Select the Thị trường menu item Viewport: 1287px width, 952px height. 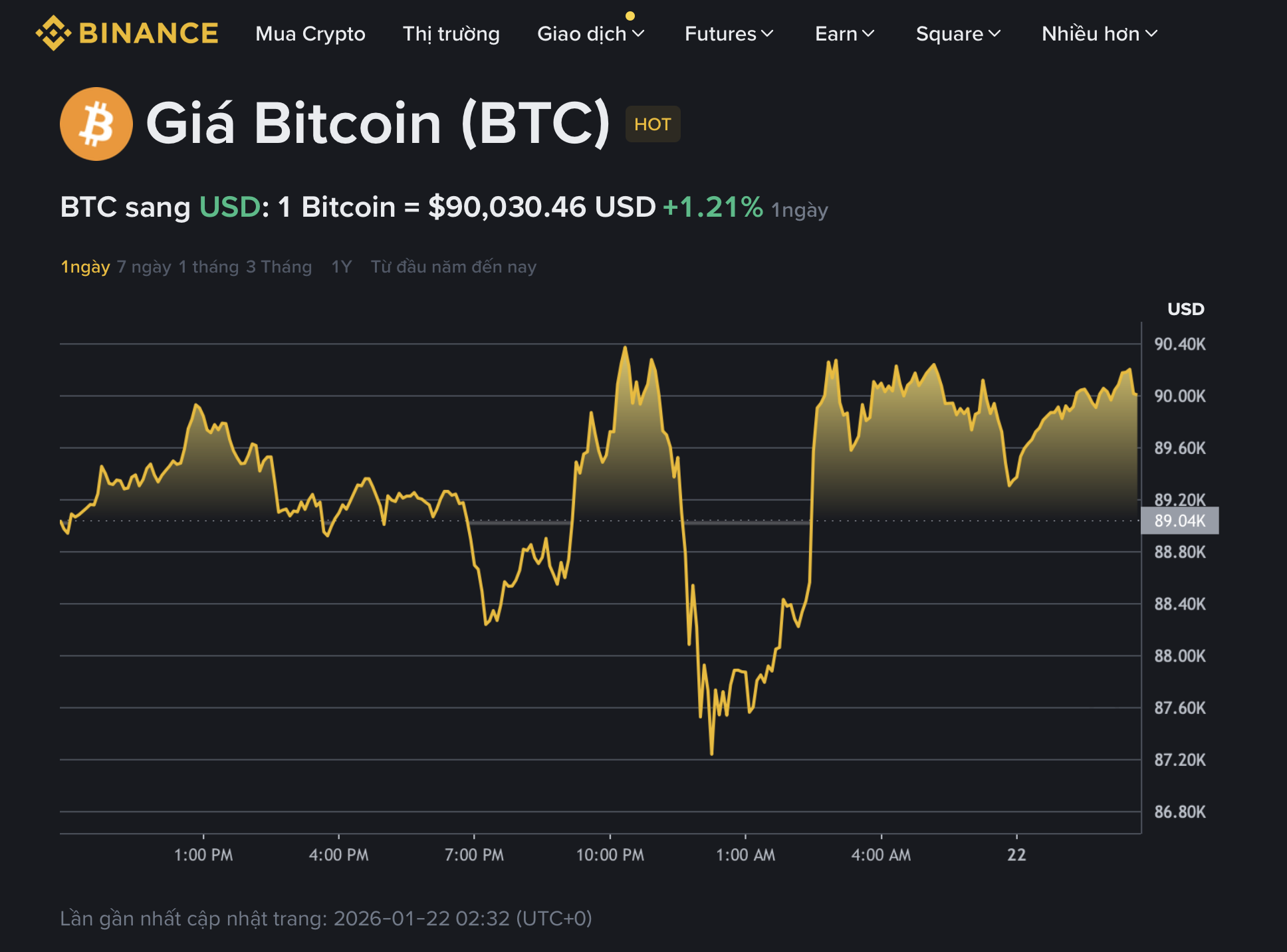point(451,34)
